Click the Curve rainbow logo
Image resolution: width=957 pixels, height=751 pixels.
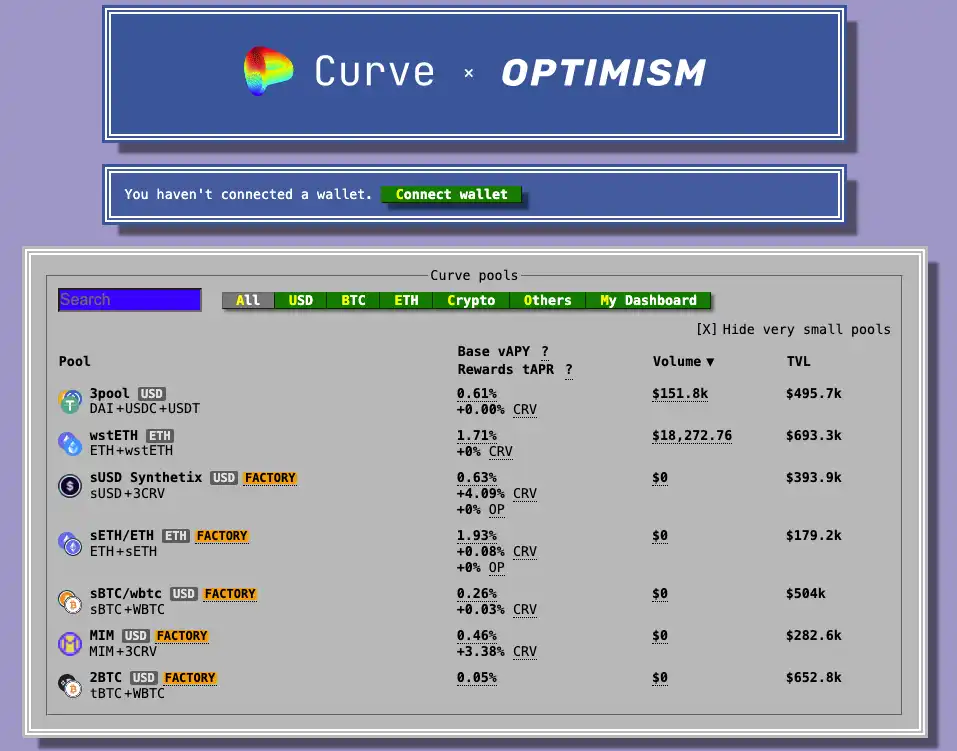pyautogui.click(x=269, y=71)
